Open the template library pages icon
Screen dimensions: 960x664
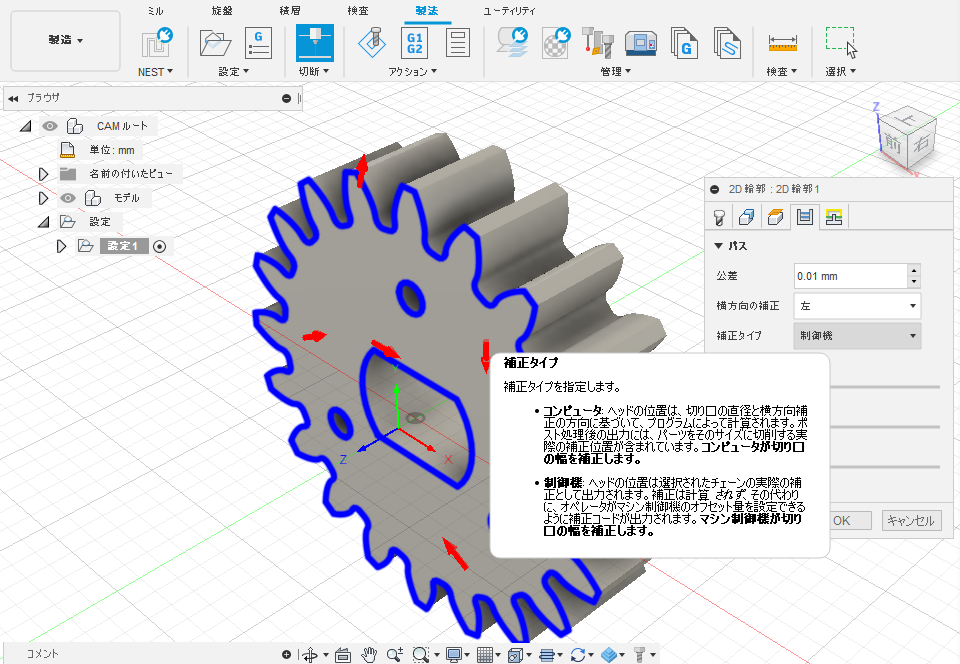727,43
